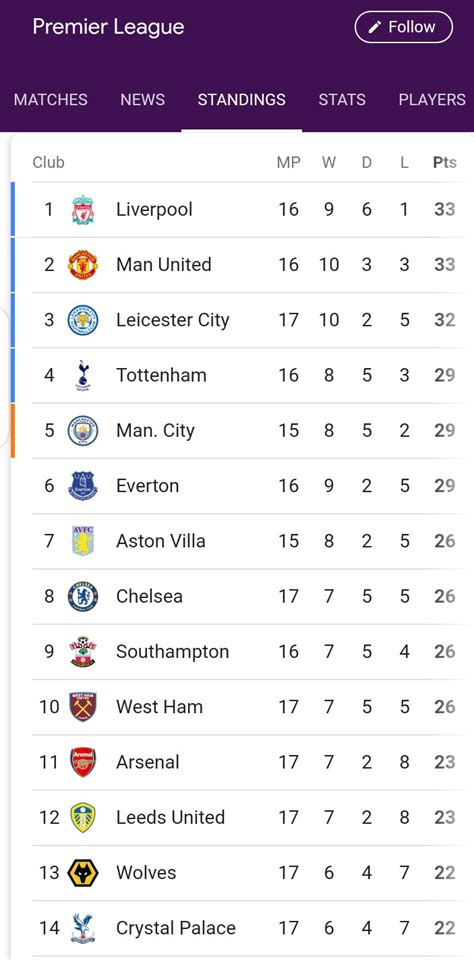Click the Man United club crest
This screenshot has height=960, width=474.
(83, 265)
